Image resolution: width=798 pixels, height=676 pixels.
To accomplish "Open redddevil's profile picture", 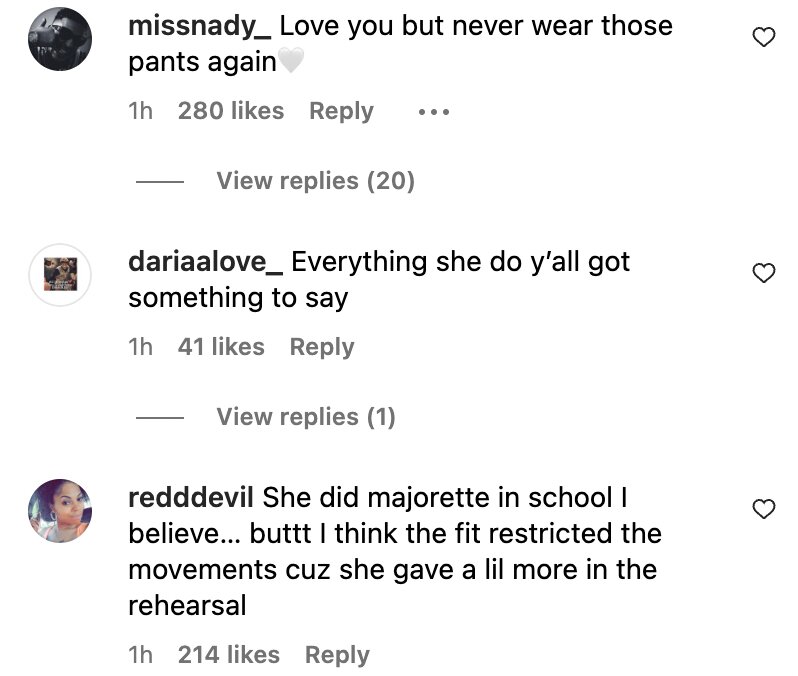I will coord(60,511).
